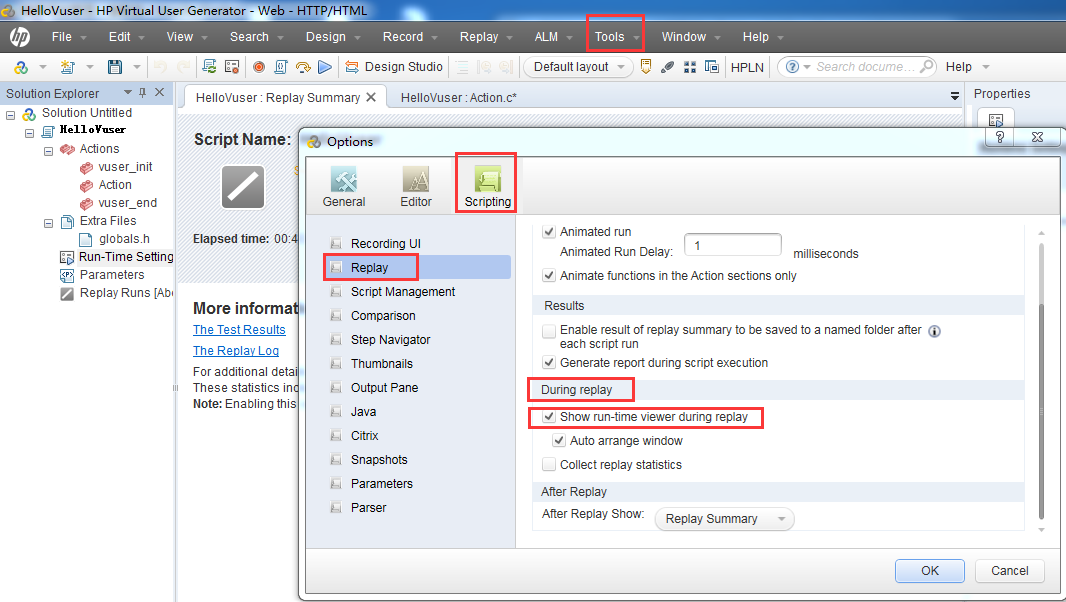The image size is (1066, 602).
Task: Click the Save disk icon in toolbar
Action: tap(115, 67)
